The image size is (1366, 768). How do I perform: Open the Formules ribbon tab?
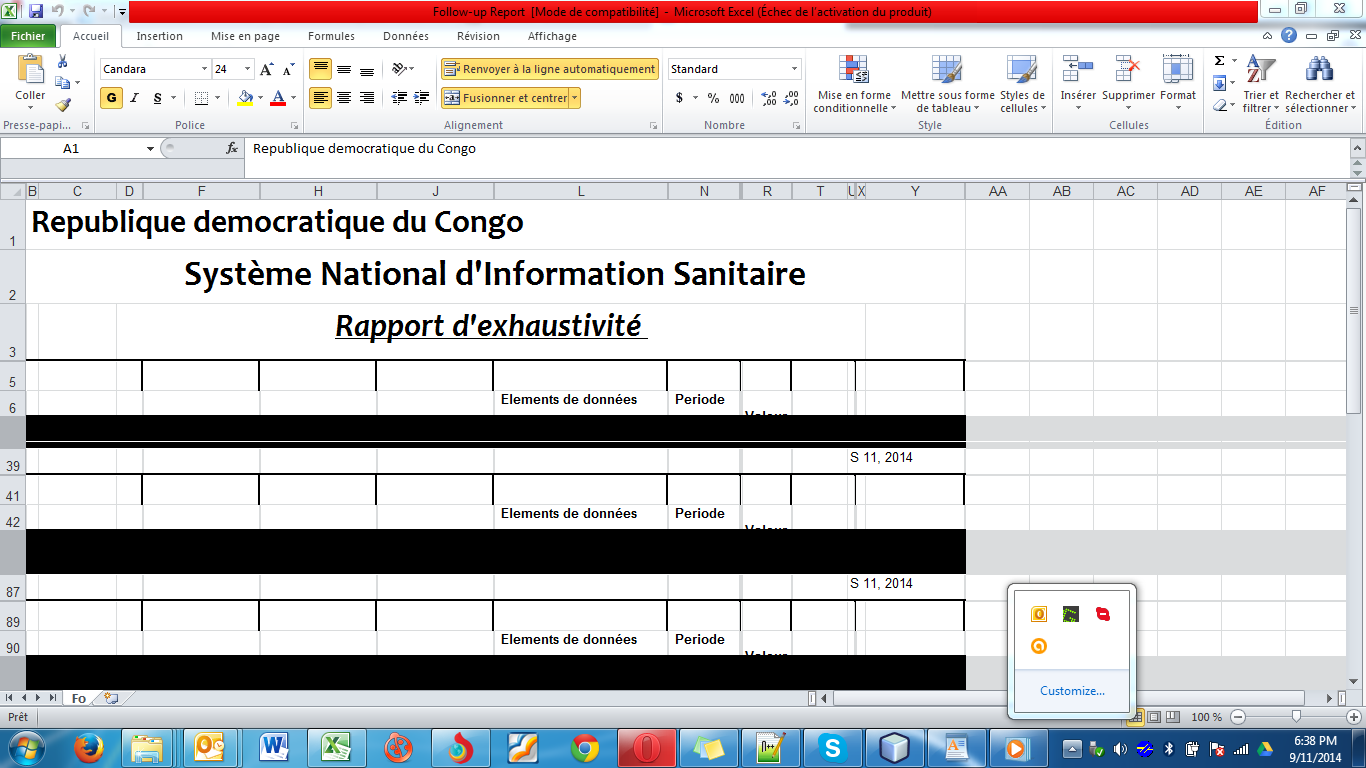click(x=331, y=36)
